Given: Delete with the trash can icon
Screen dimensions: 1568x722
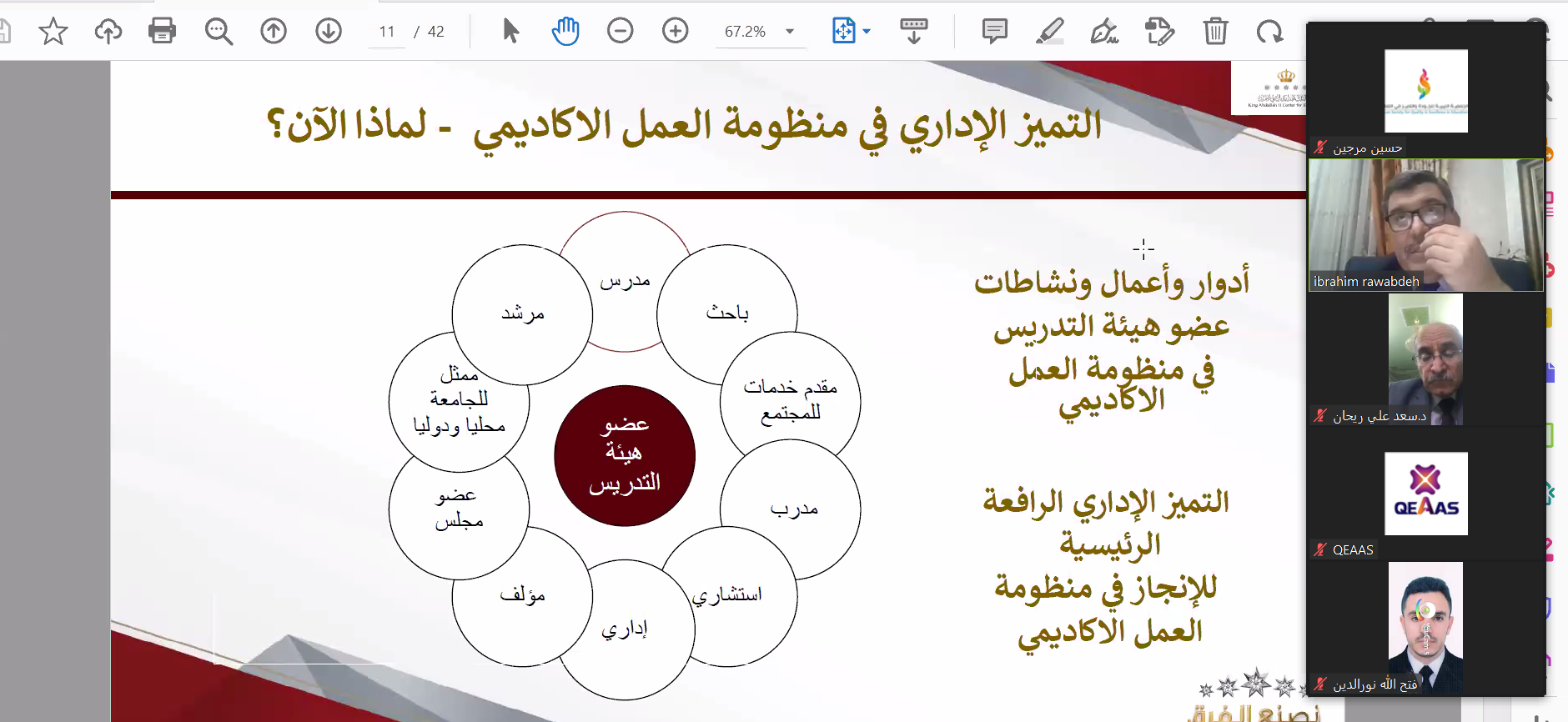Looking at the screenshot, I should pos(1215,32).
